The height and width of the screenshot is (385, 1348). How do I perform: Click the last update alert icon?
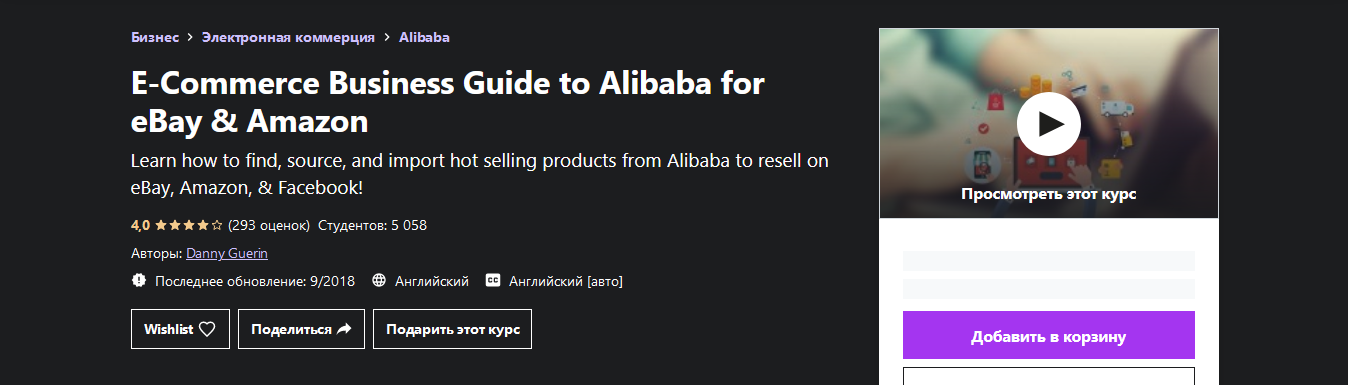139,281
